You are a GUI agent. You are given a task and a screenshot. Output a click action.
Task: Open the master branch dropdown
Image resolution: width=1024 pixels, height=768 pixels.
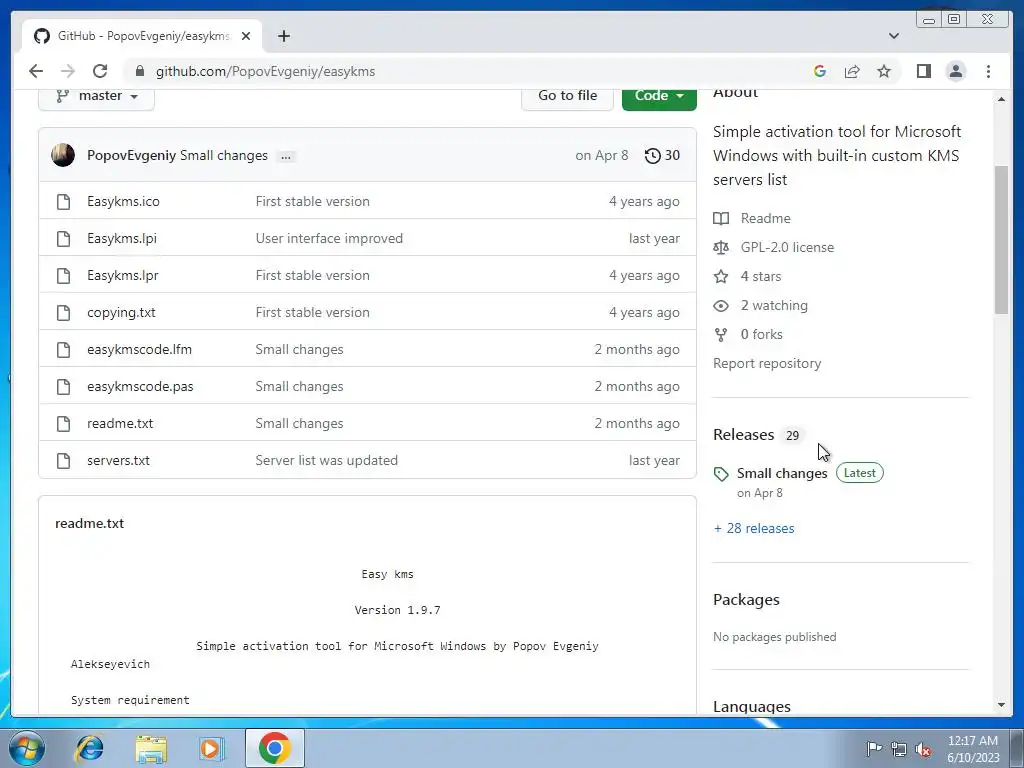(97, 96)
